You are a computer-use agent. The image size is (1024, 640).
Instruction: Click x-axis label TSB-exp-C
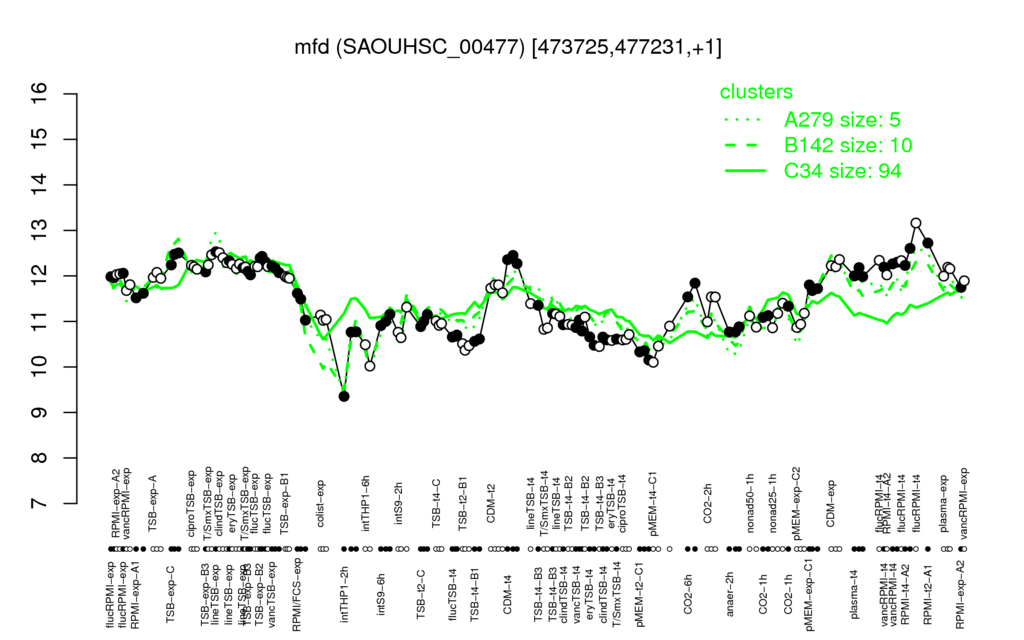pyautogui.click(x=170, y=593)
